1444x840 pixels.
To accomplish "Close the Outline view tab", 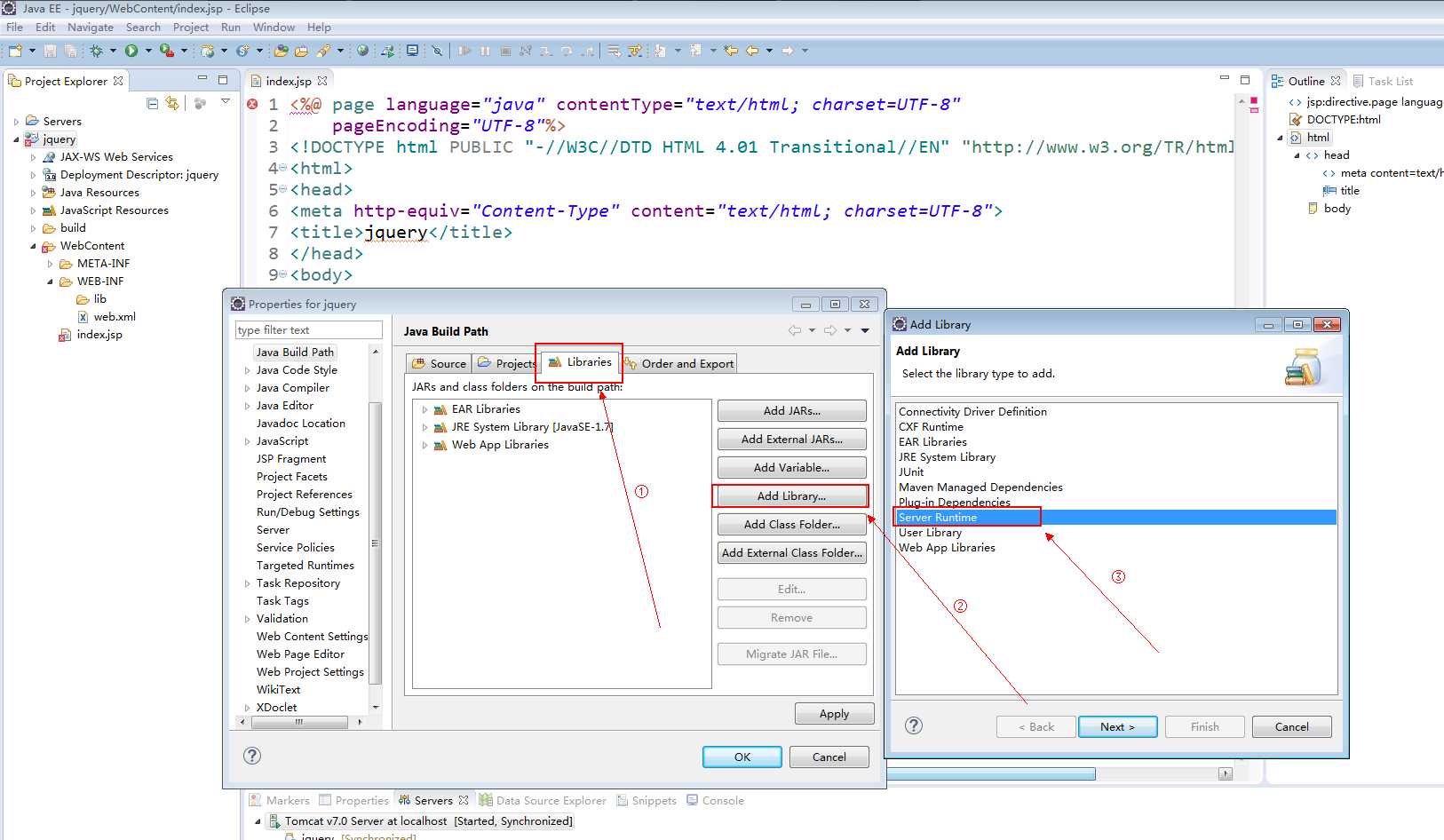I will pos(1336,81).
